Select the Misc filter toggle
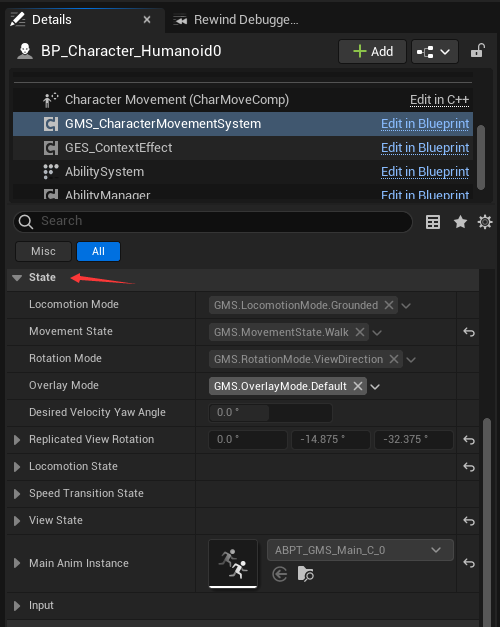This screenshot has height=627, width=500. point(43,252)
